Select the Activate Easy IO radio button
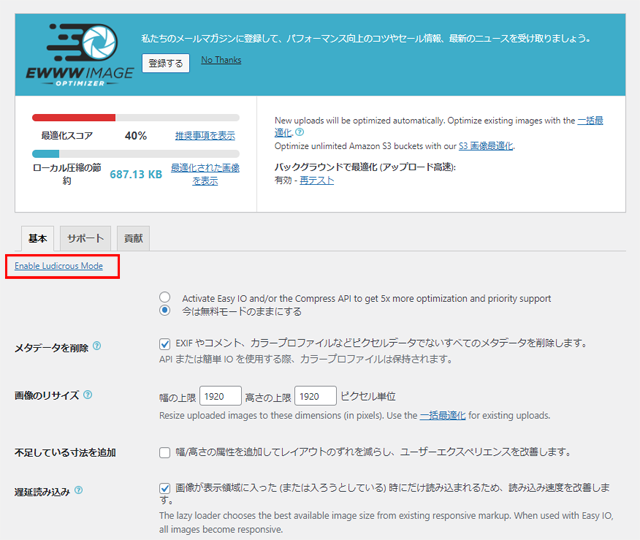640x540 pixels. 165,297
